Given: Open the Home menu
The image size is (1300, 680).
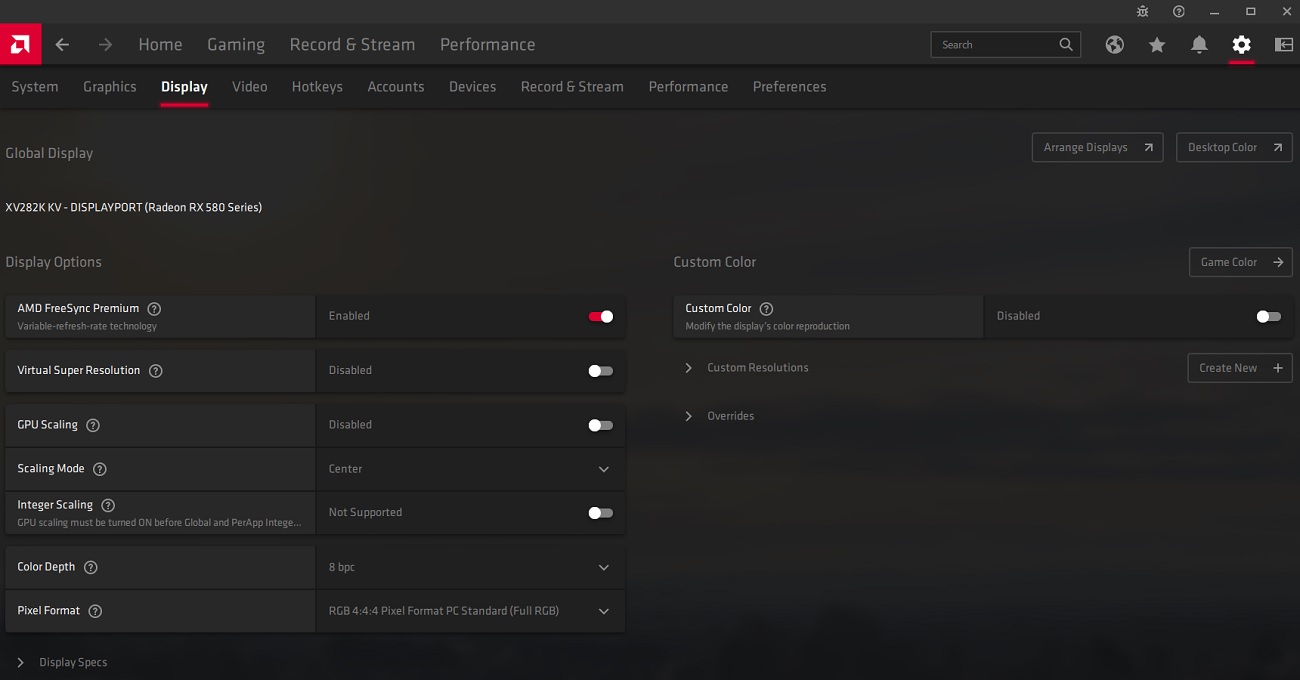Looking at the screenshot, I should click(160, 44).
